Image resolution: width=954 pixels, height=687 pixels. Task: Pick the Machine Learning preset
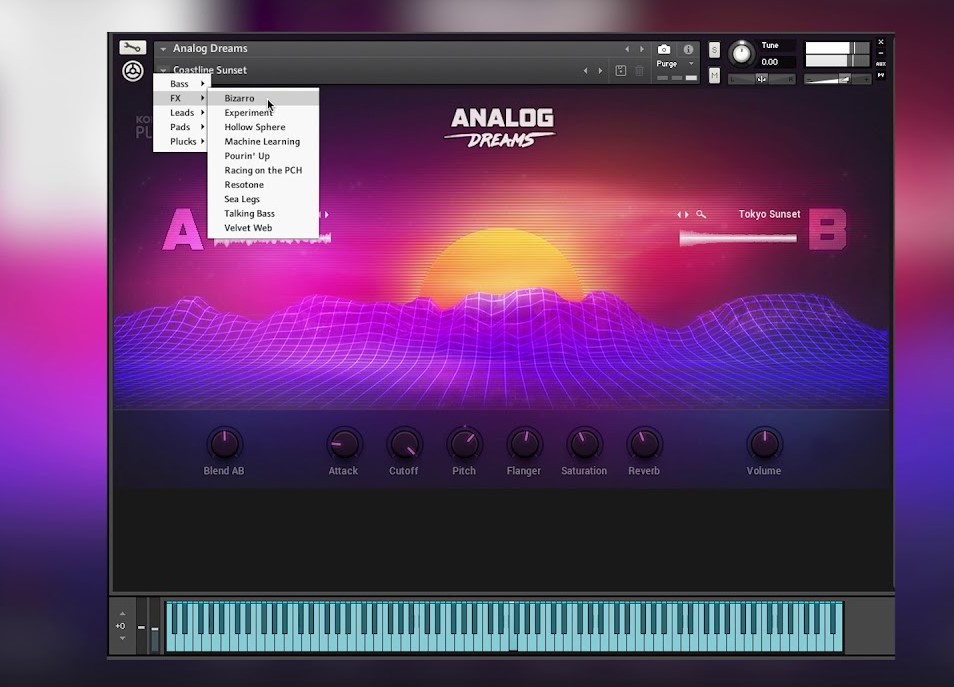coord(263,141)
